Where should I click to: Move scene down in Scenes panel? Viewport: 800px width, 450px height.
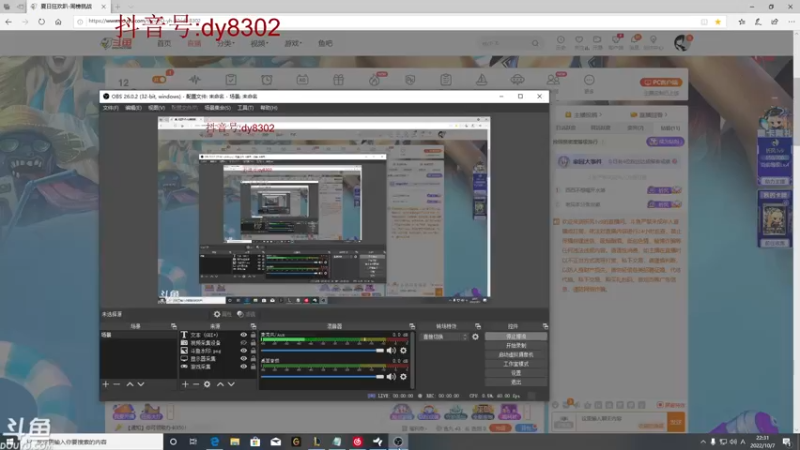[141, 384]
